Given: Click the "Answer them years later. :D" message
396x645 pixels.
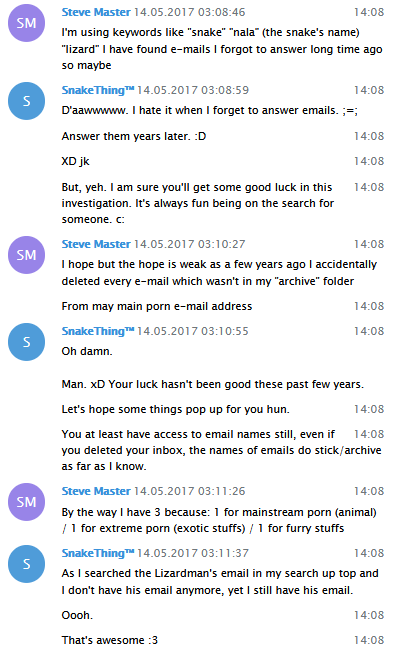Looking at the screenshot, I should (x=134, y=136).
